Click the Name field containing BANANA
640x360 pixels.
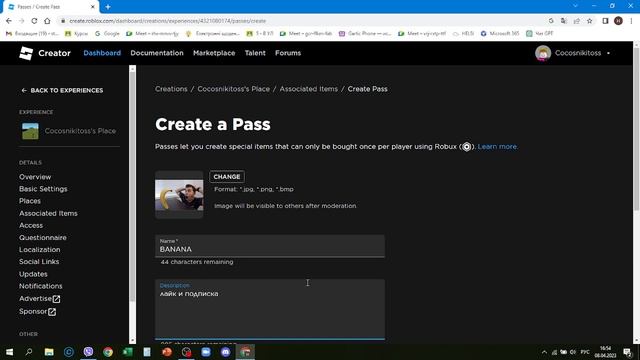click(x=270, y=246)
